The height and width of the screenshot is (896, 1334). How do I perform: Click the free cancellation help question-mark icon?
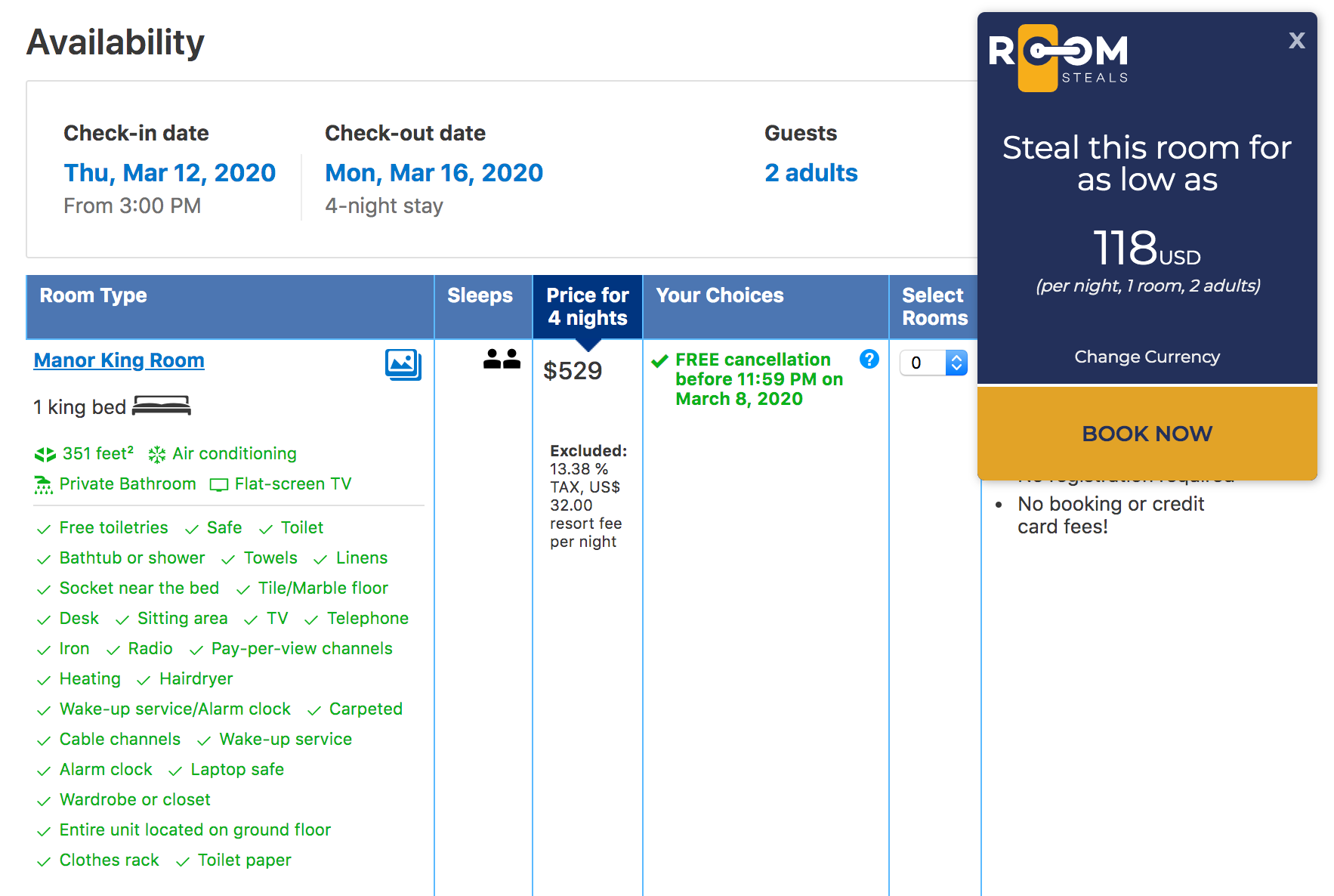(x=869, y=359)
